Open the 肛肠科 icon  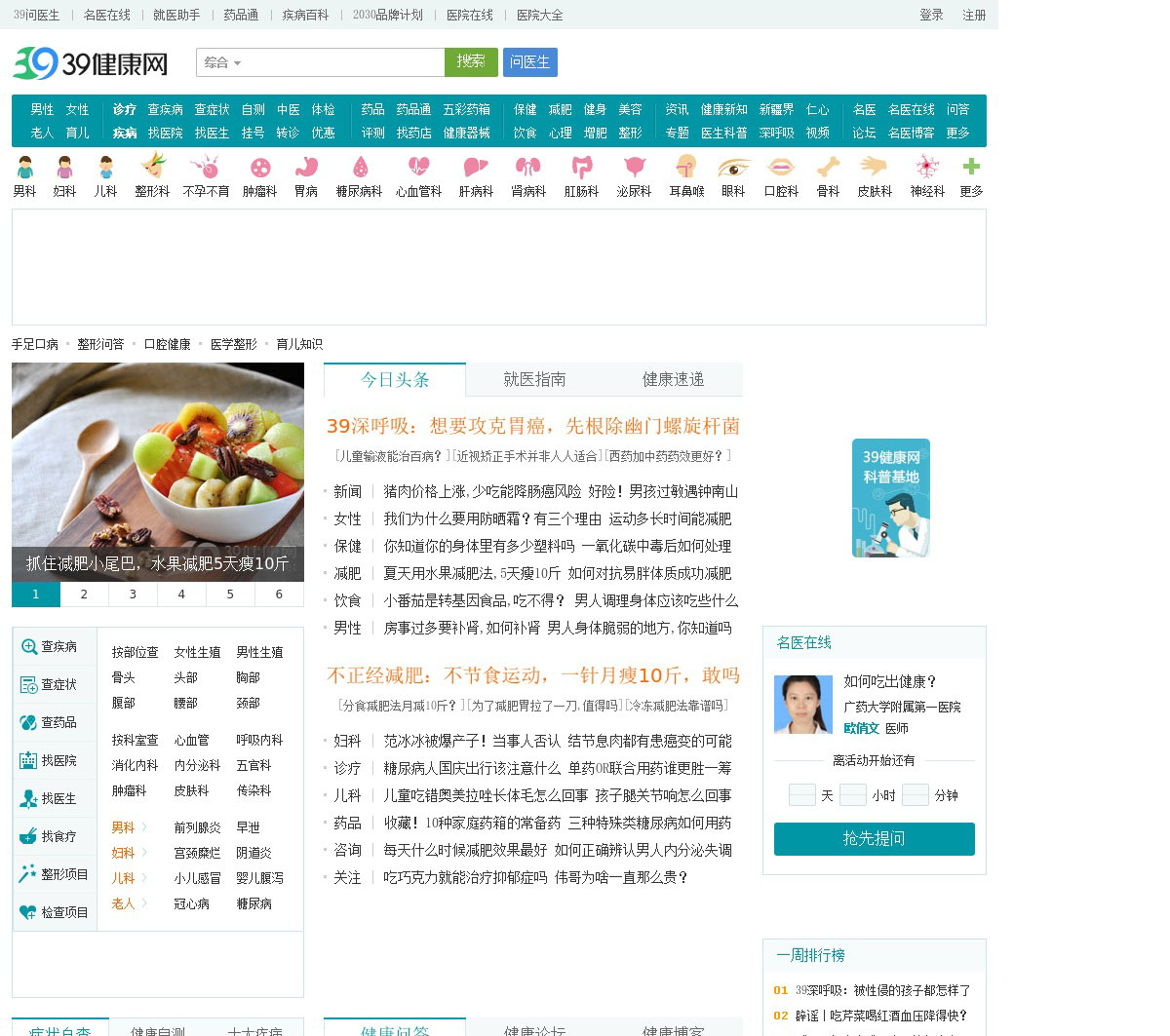click(581, 167)
